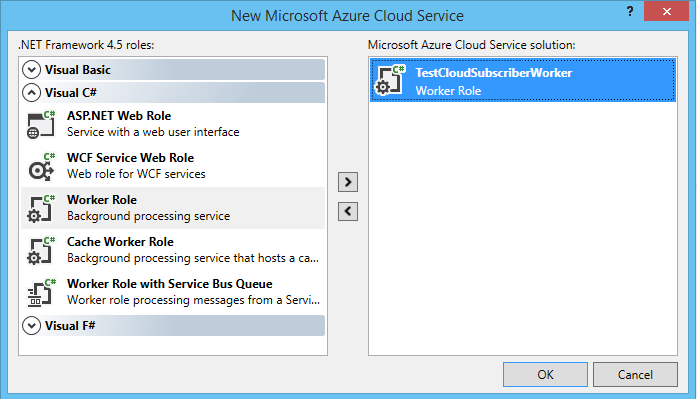Dismiss dialog with Cancel button
Screen dimensions: 697x399
click(x=635, y=375)
